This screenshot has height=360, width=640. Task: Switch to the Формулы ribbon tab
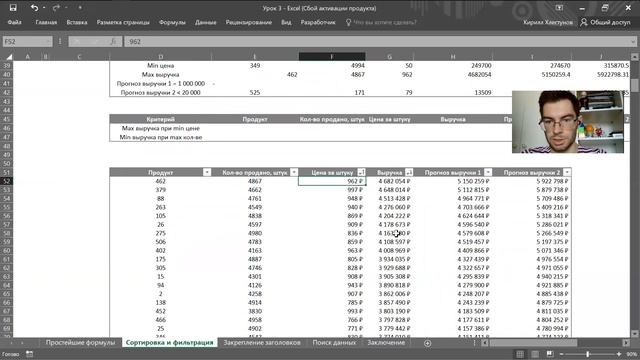click(172, 22)
